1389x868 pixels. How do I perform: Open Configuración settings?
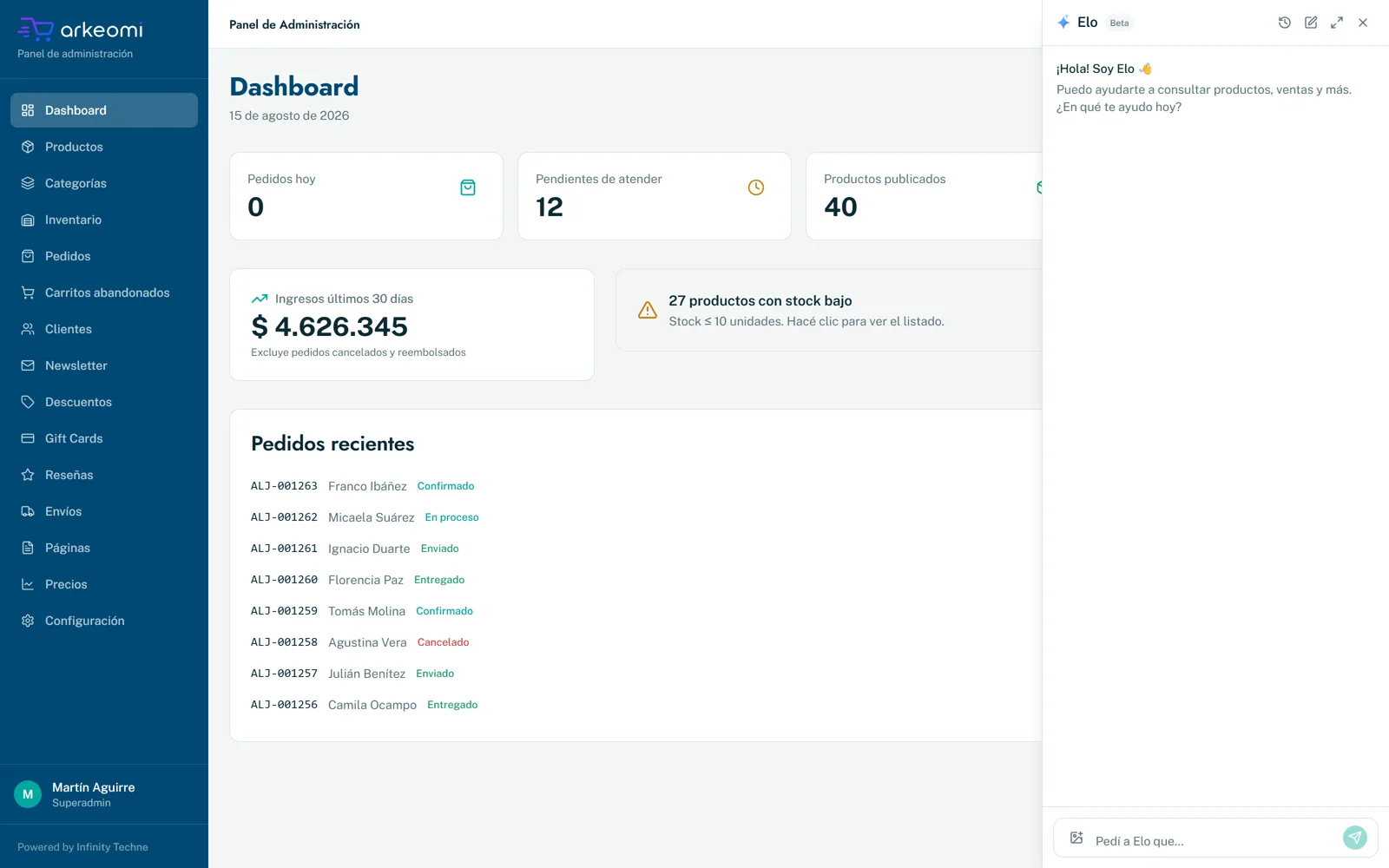pyautogui.click(x=104, y=621)
